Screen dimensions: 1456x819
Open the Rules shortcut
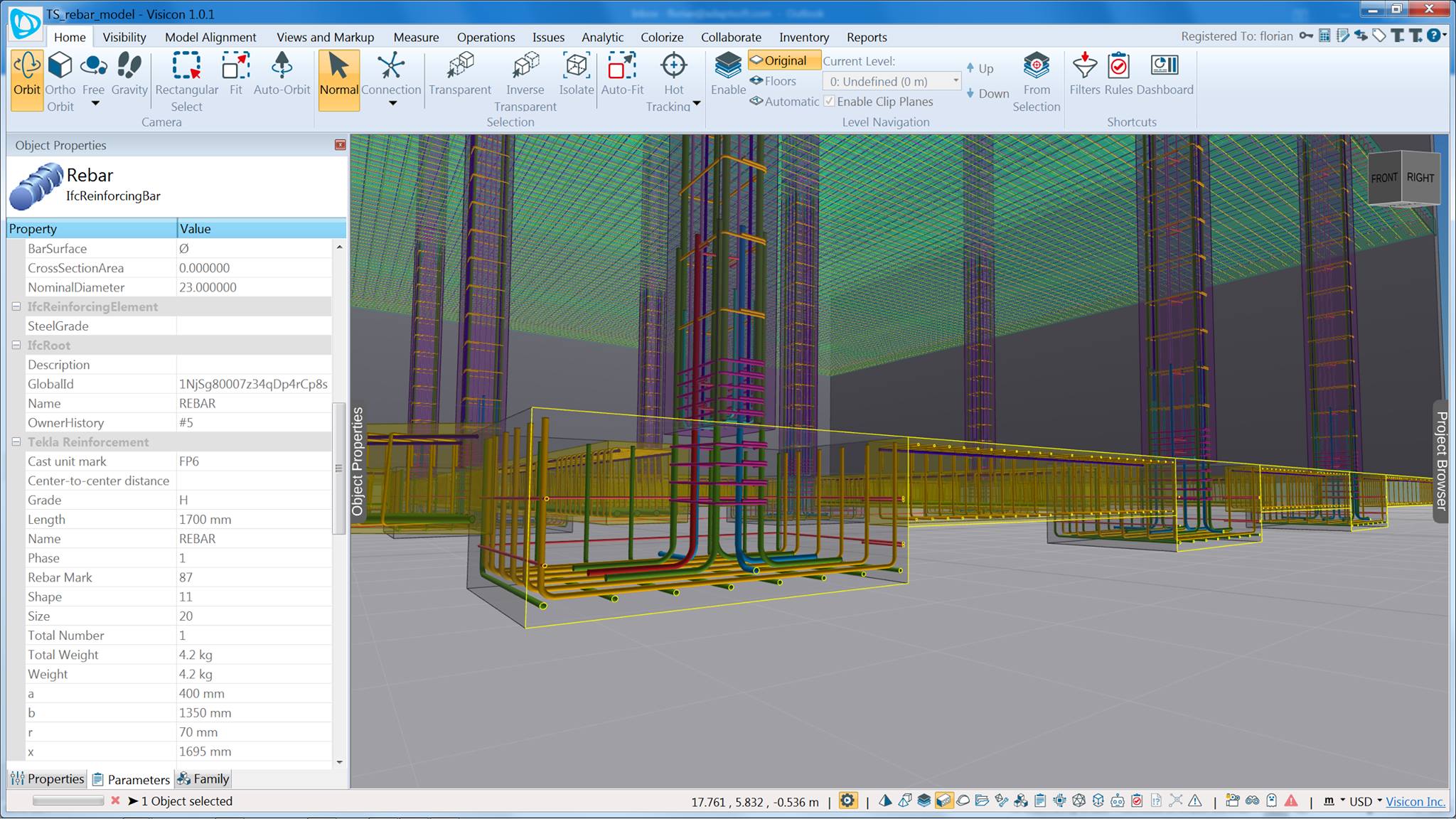coord(1118,74)
